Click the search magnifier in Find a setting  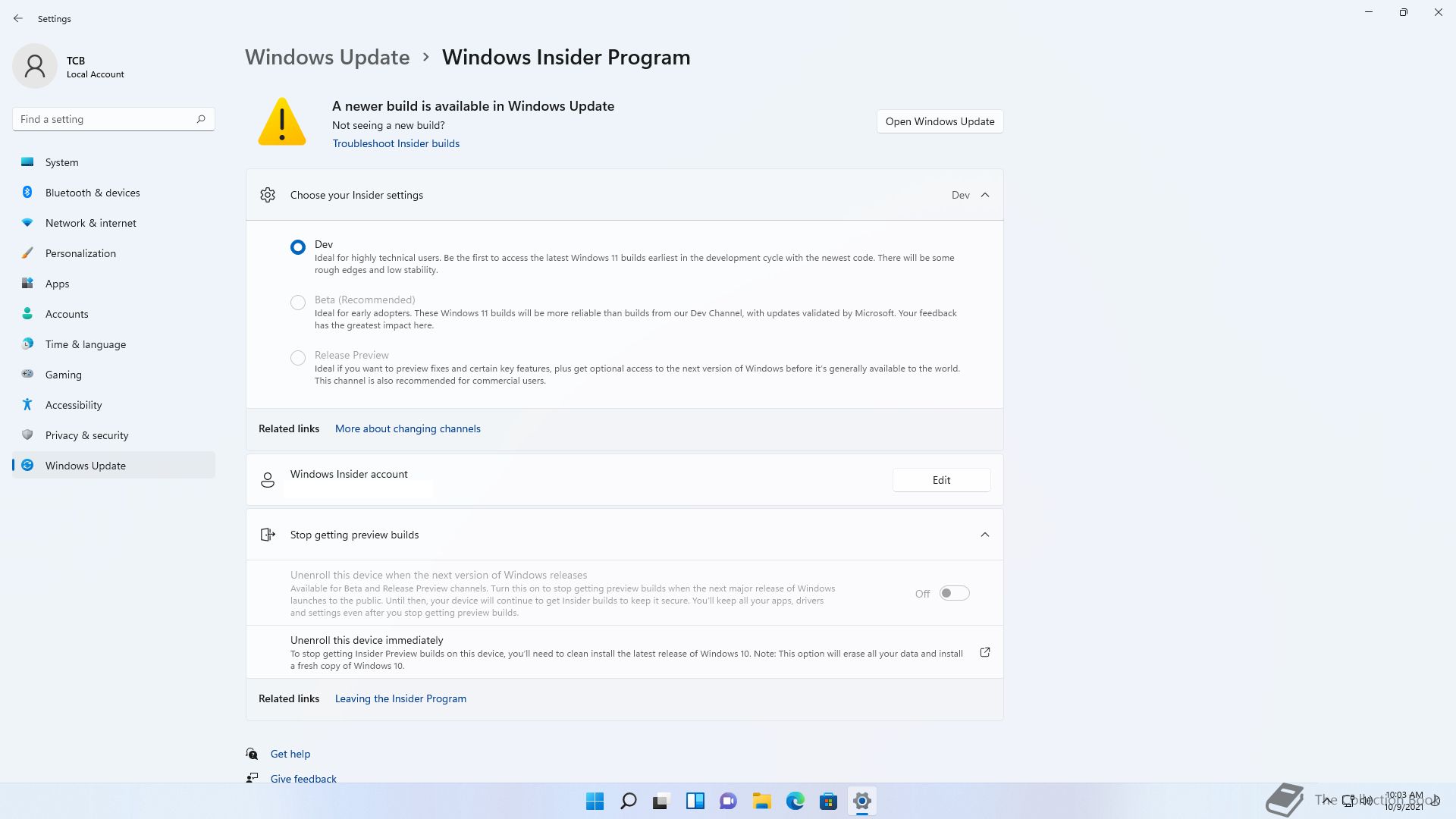click(x=201, y=119)
